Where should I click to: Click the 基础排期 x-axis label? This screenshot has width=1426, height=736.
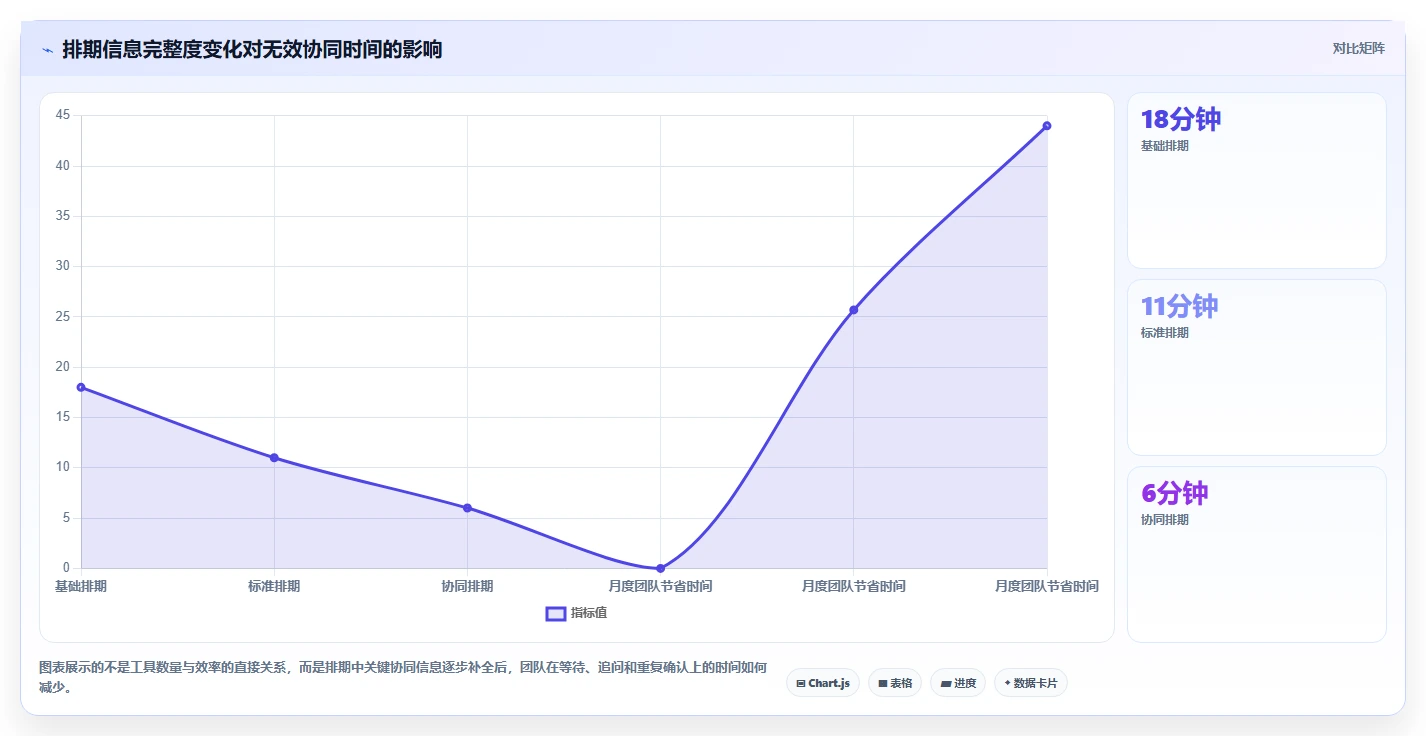coord(81,586)
